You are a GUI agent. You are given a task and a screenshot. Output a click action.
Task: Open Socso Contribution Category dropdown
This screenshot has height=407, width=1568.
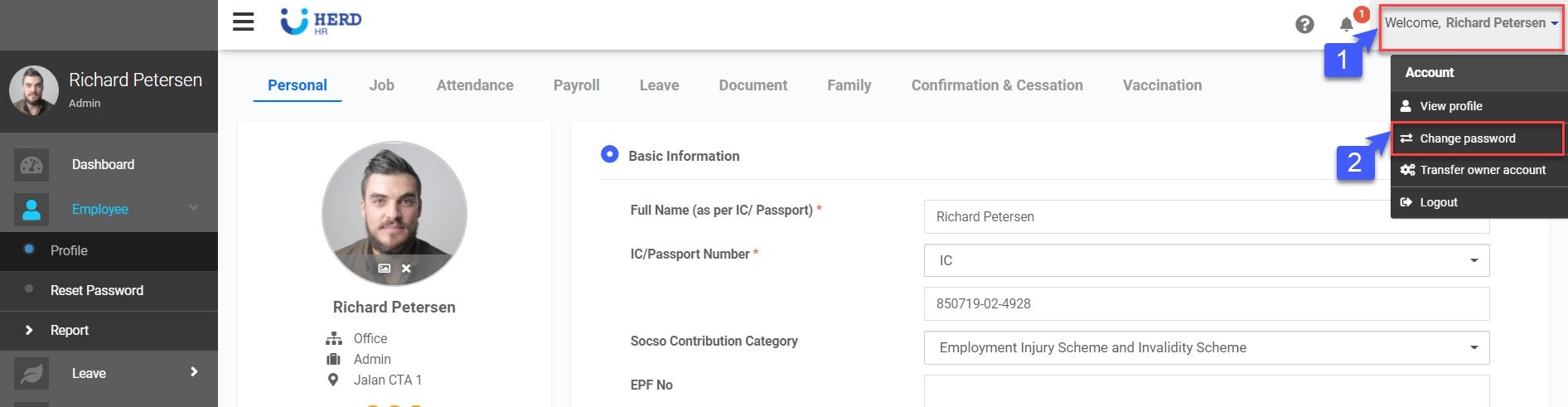[x=1206, y=347]
